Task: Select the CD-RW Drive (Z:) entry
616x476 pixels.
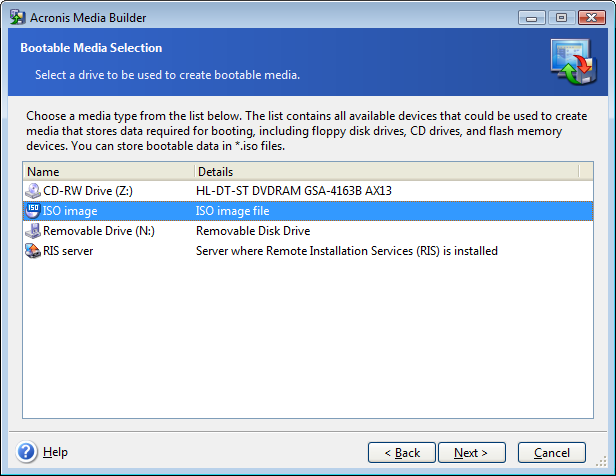Action: pyautogui.click(x=84, y=190)
